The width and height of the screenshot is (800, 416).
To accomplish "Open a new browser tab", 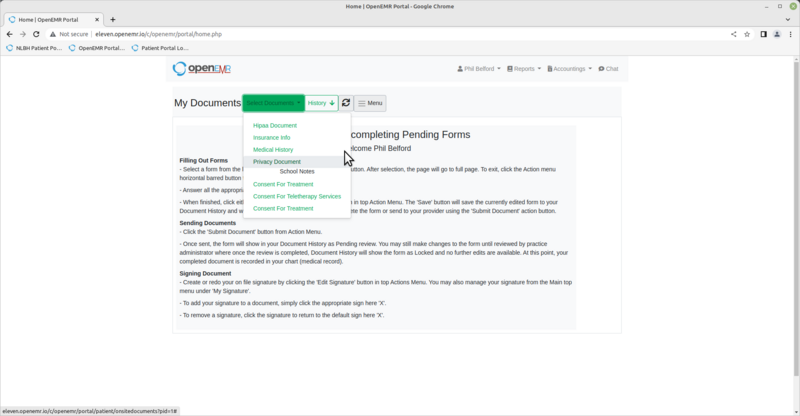I will point(113,19).
